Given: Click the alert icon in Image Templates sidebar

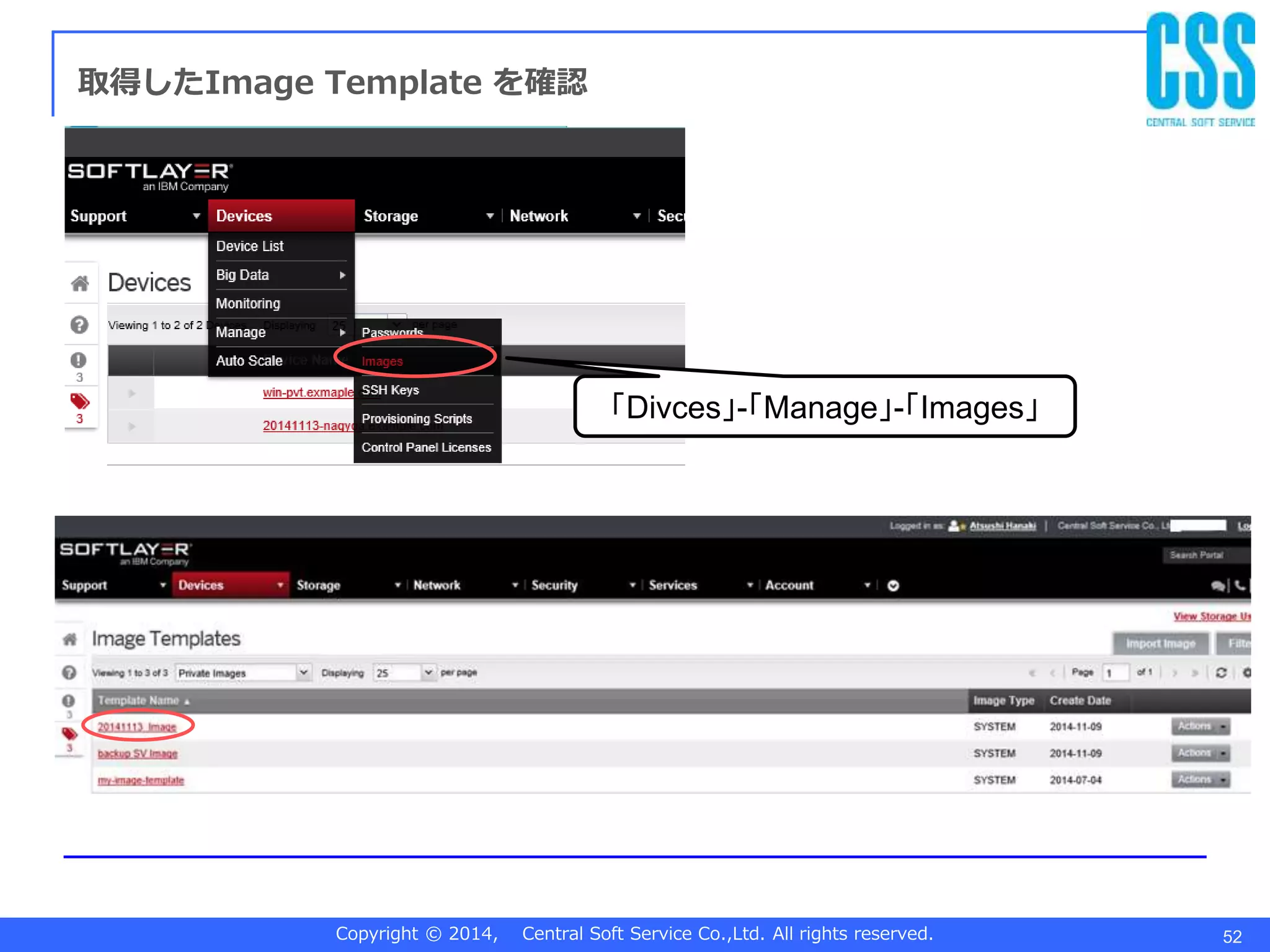Looking at the screenshot, I should [x=68, y=700].
